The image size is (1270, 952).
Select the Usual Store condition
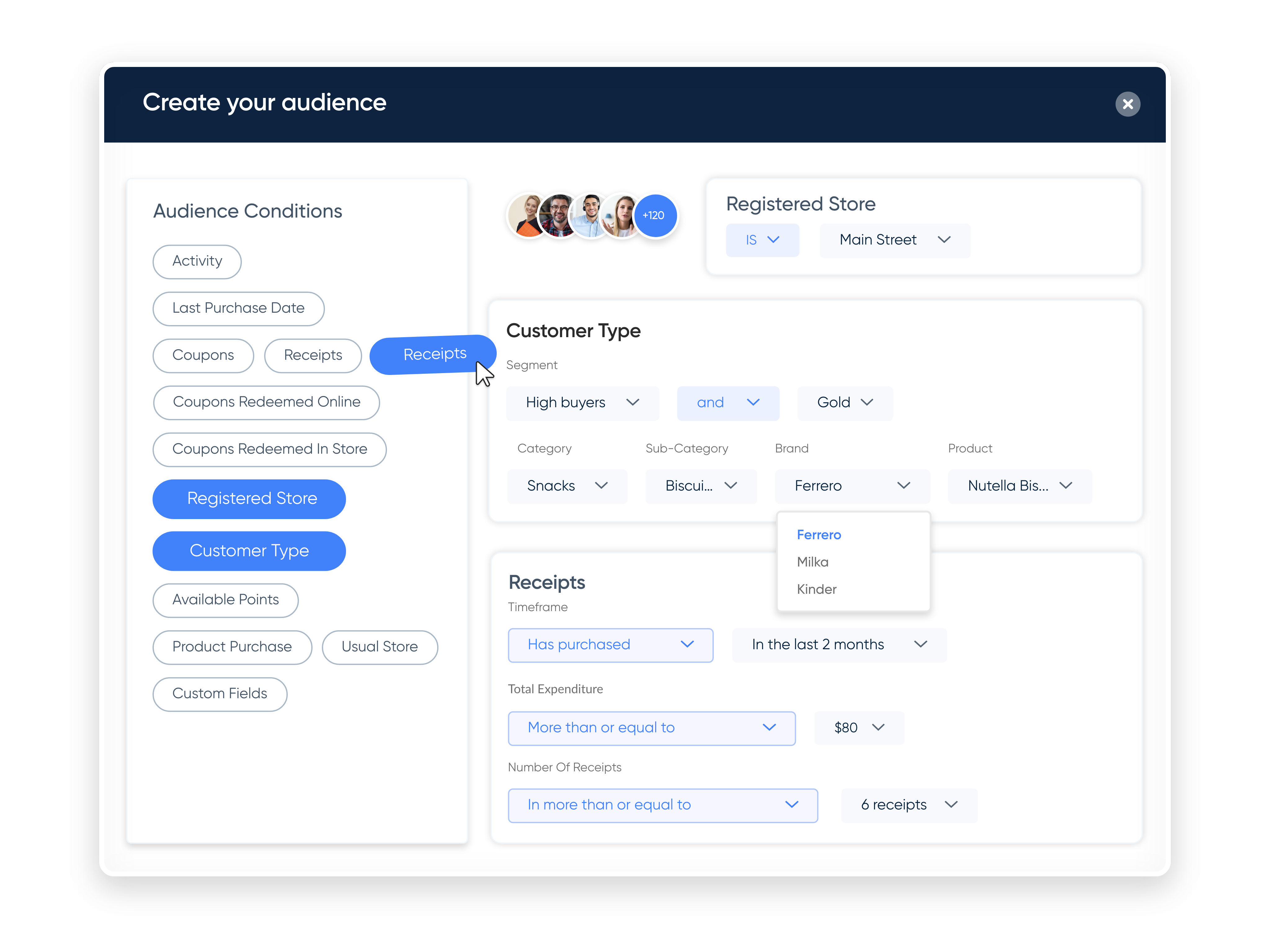click(380, 647)
